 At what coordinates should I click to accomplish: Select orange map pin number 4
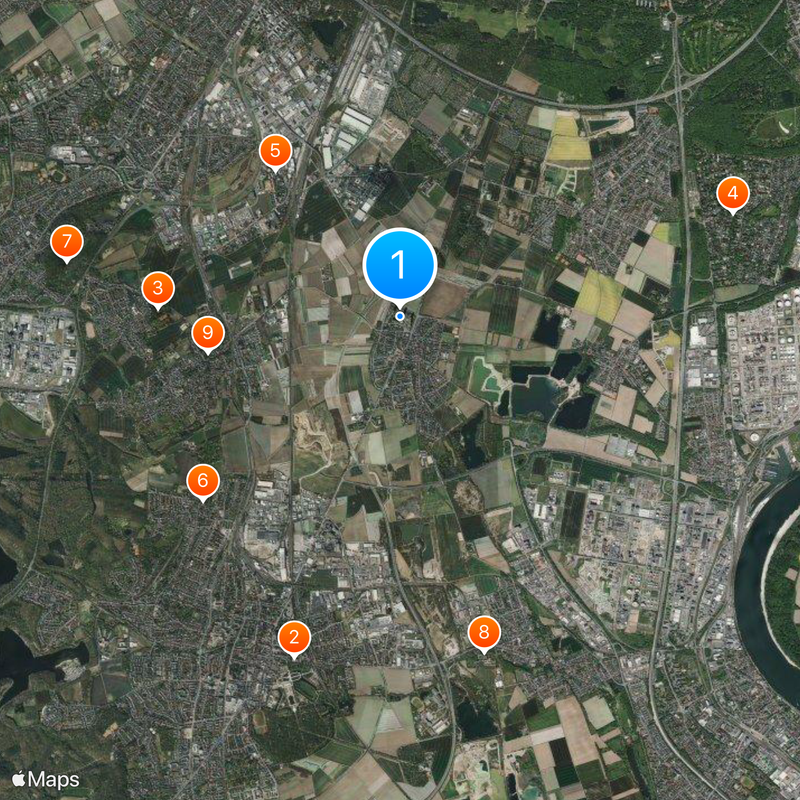pos(733,194)
